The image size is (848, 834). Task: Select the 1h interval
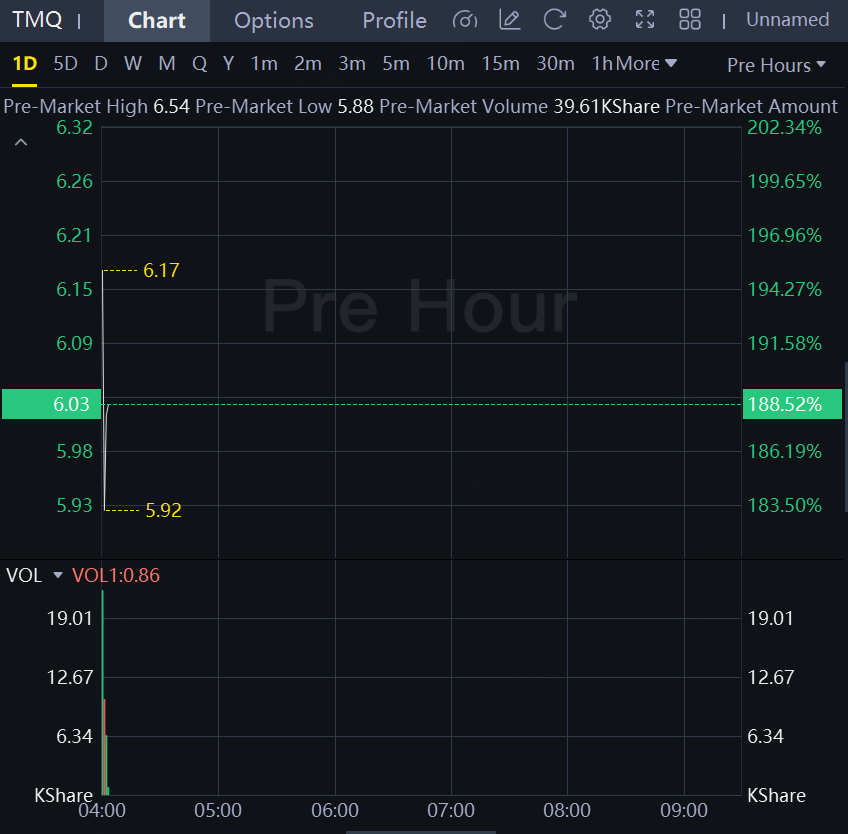tap(602, 64)
